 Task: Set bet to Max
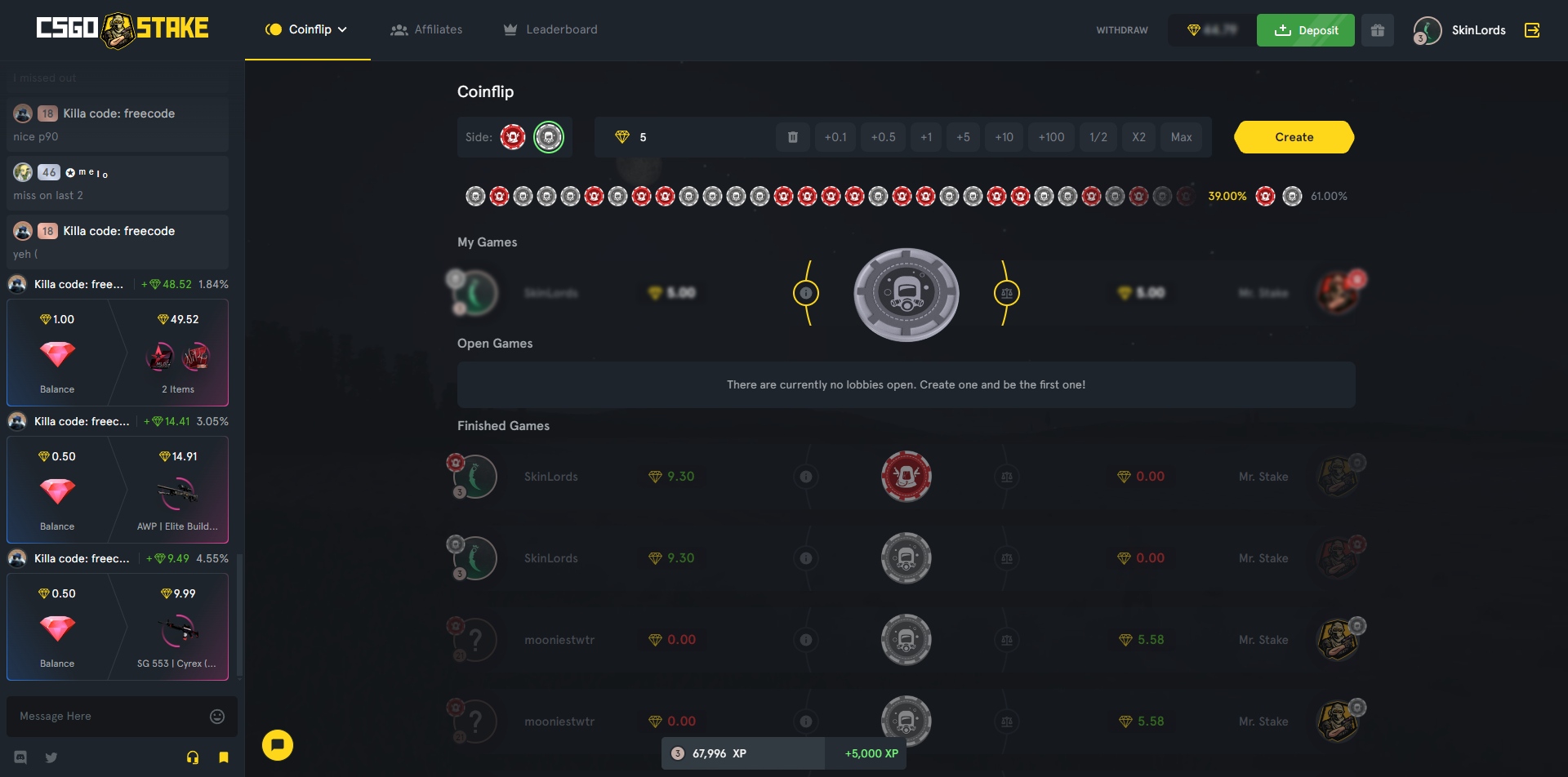pos(1181,137)
